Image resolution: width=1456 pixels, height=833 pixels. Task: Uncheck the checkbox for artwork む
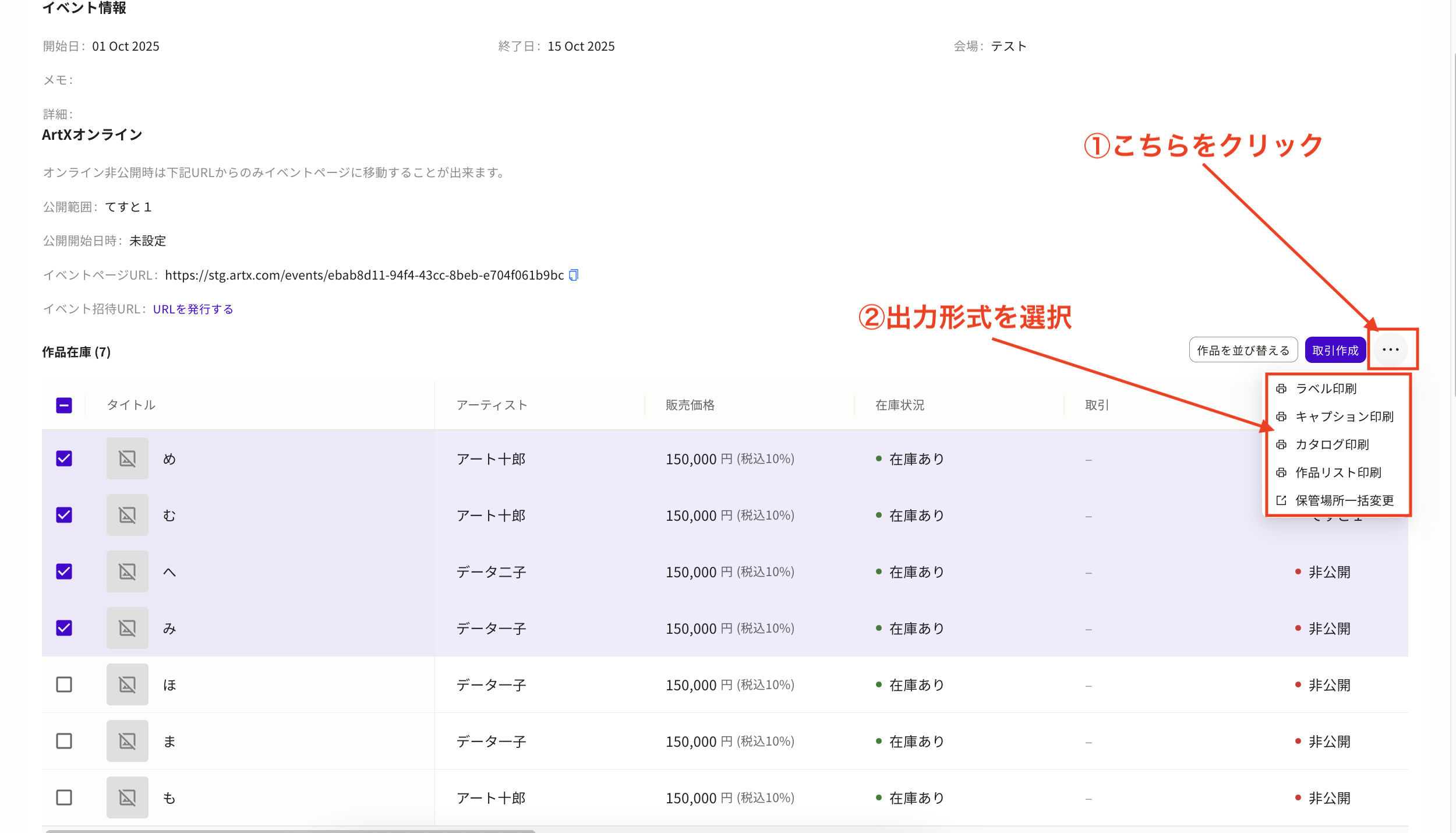coord(64,516)
